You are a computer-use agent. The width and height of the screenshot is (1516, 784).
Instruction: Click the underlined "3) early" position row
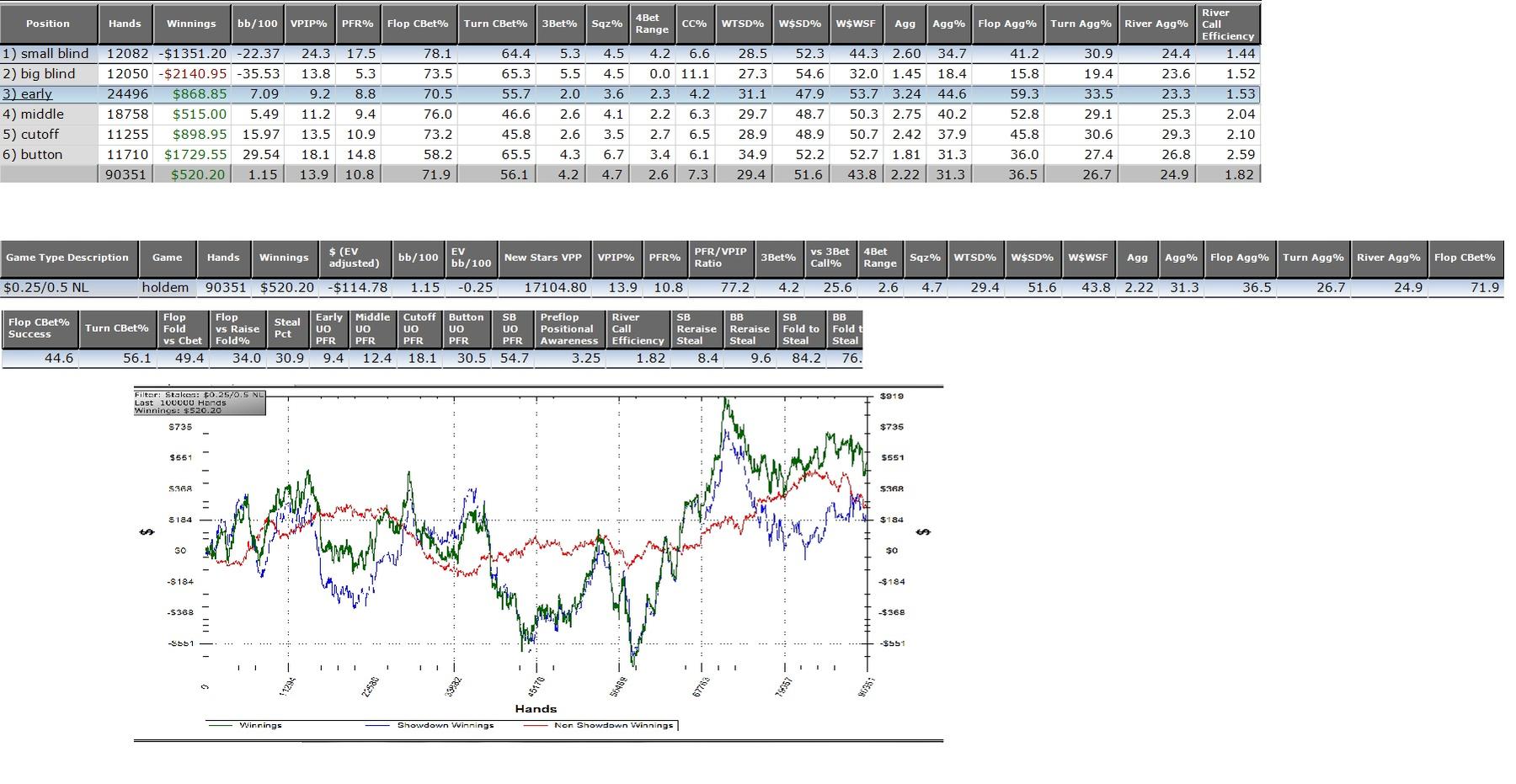pyautogui.click(x=28, y=94)
